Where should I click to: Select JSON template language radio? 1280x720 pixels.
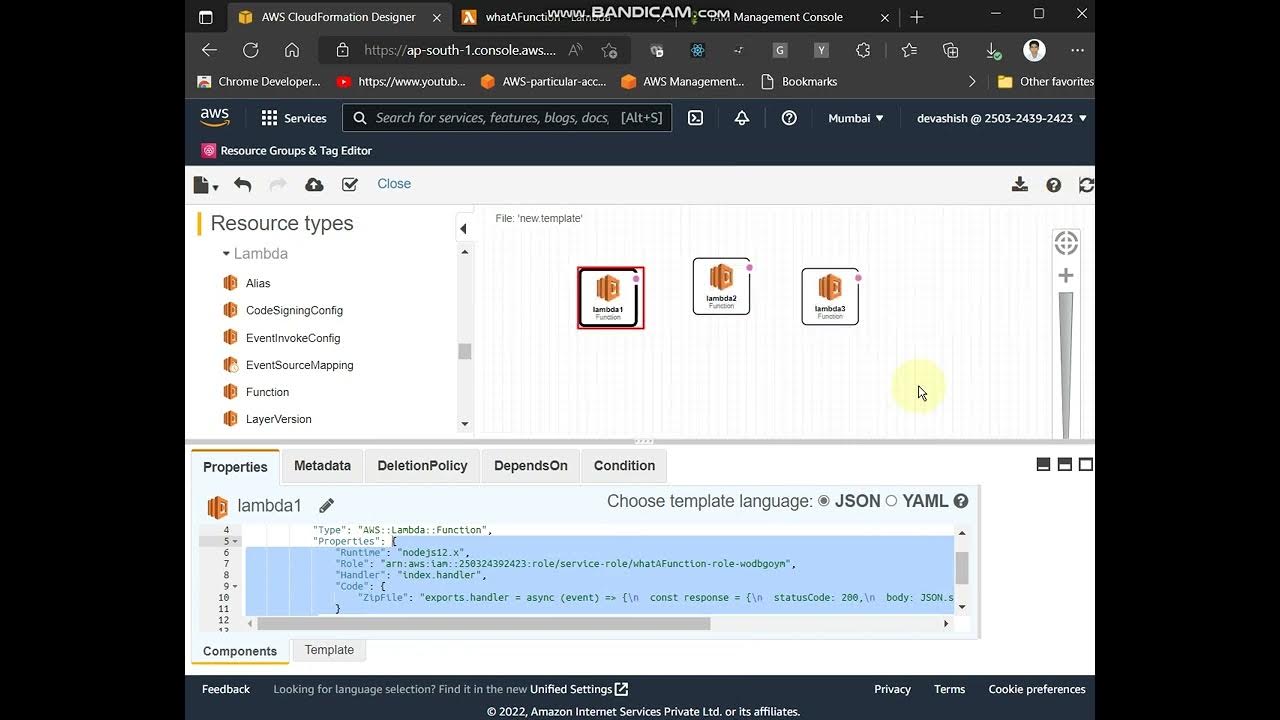coord(824,501)
